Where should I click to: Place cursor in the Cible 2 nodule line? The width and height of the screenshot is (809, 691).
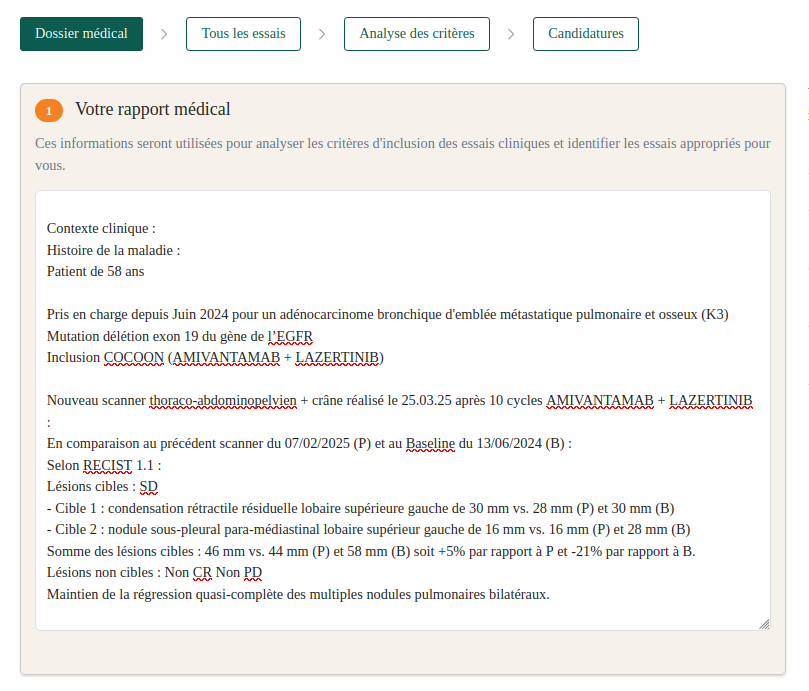[x=368, y=529]
